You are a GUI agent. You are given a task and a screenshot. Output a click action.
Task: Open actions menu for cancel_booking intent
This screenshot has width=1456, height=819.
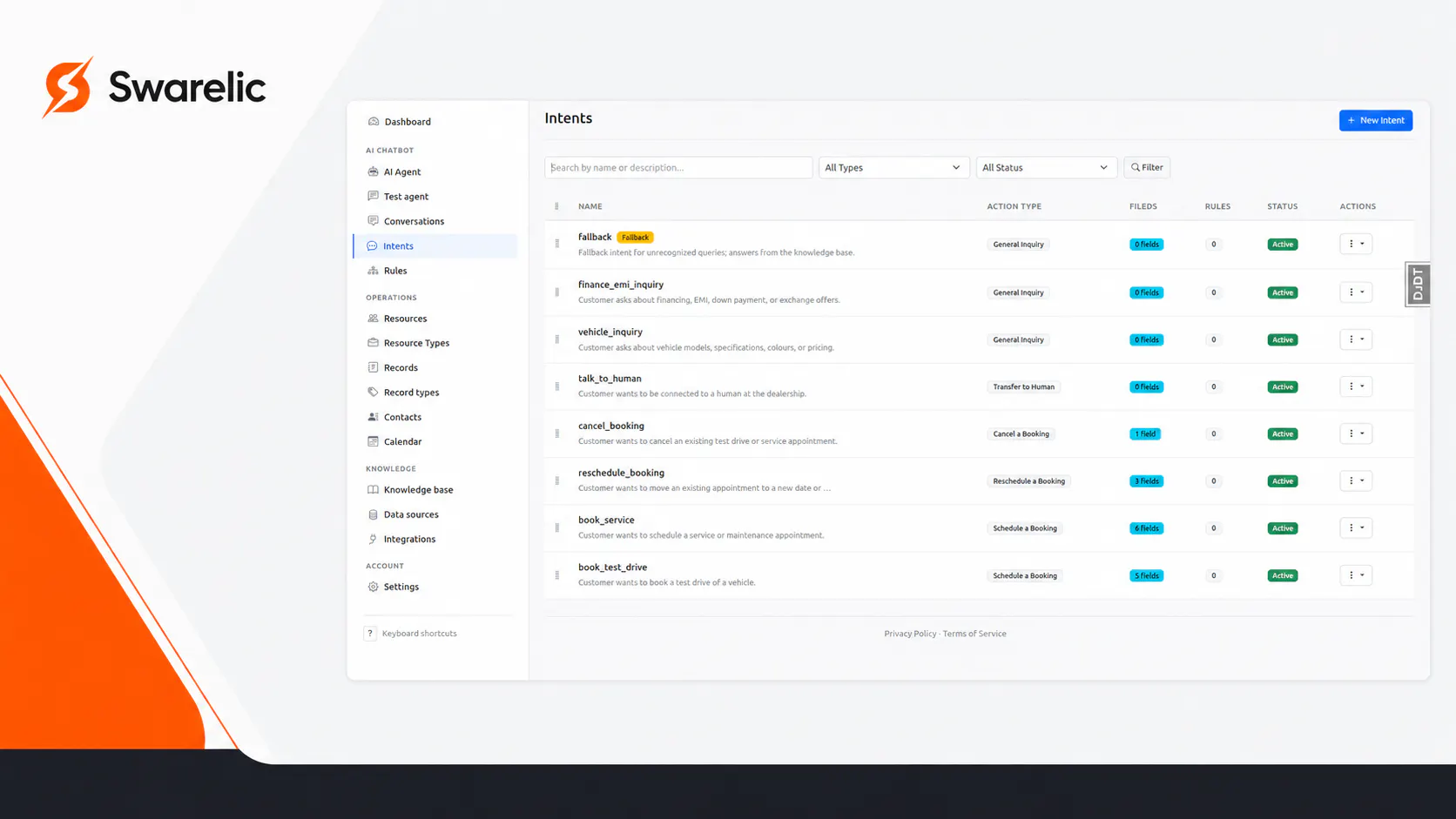click(1356, 433)
